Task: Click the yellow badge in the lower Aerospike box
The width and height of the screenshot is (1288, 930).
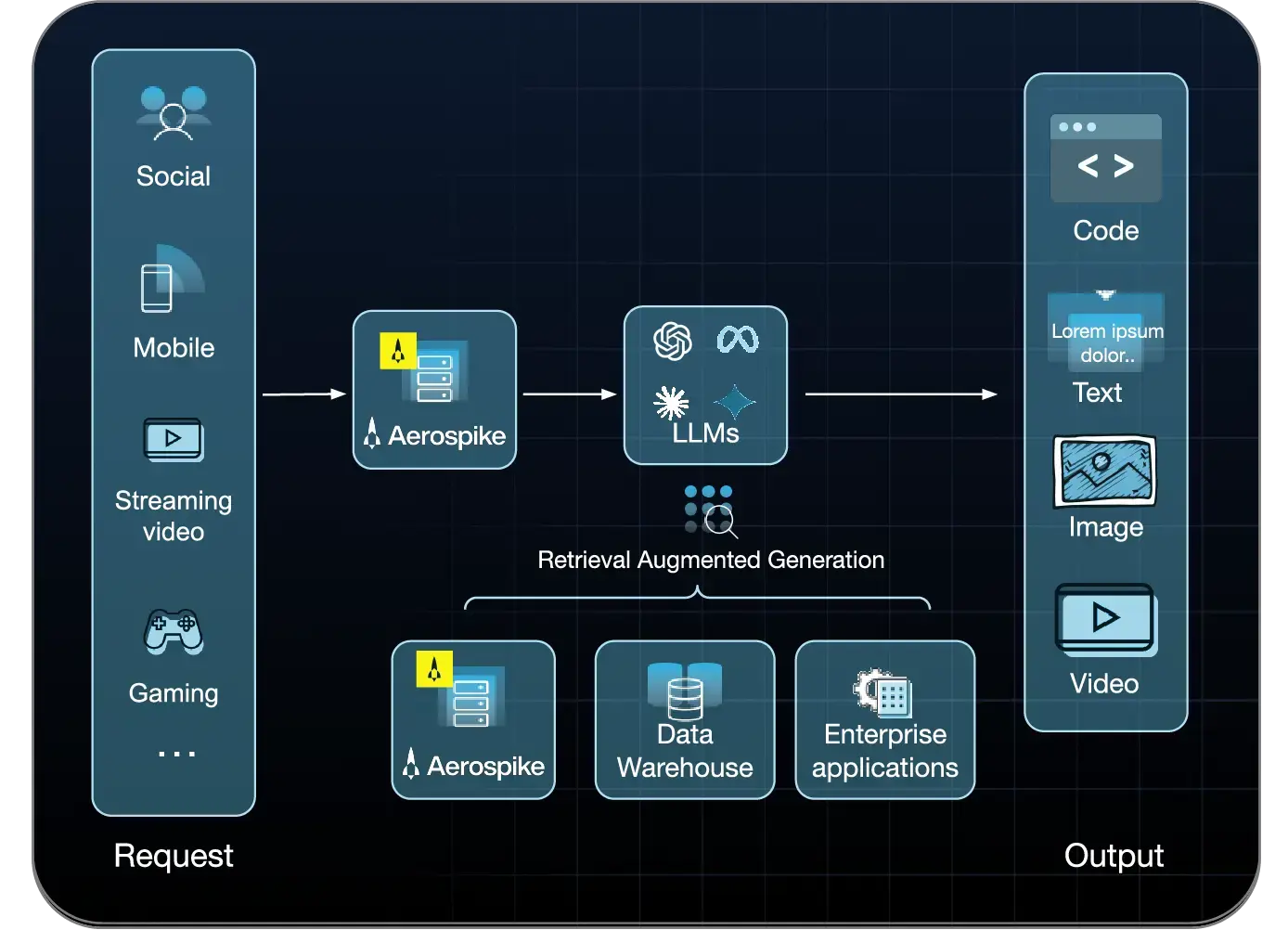Action: coord(434,668)
